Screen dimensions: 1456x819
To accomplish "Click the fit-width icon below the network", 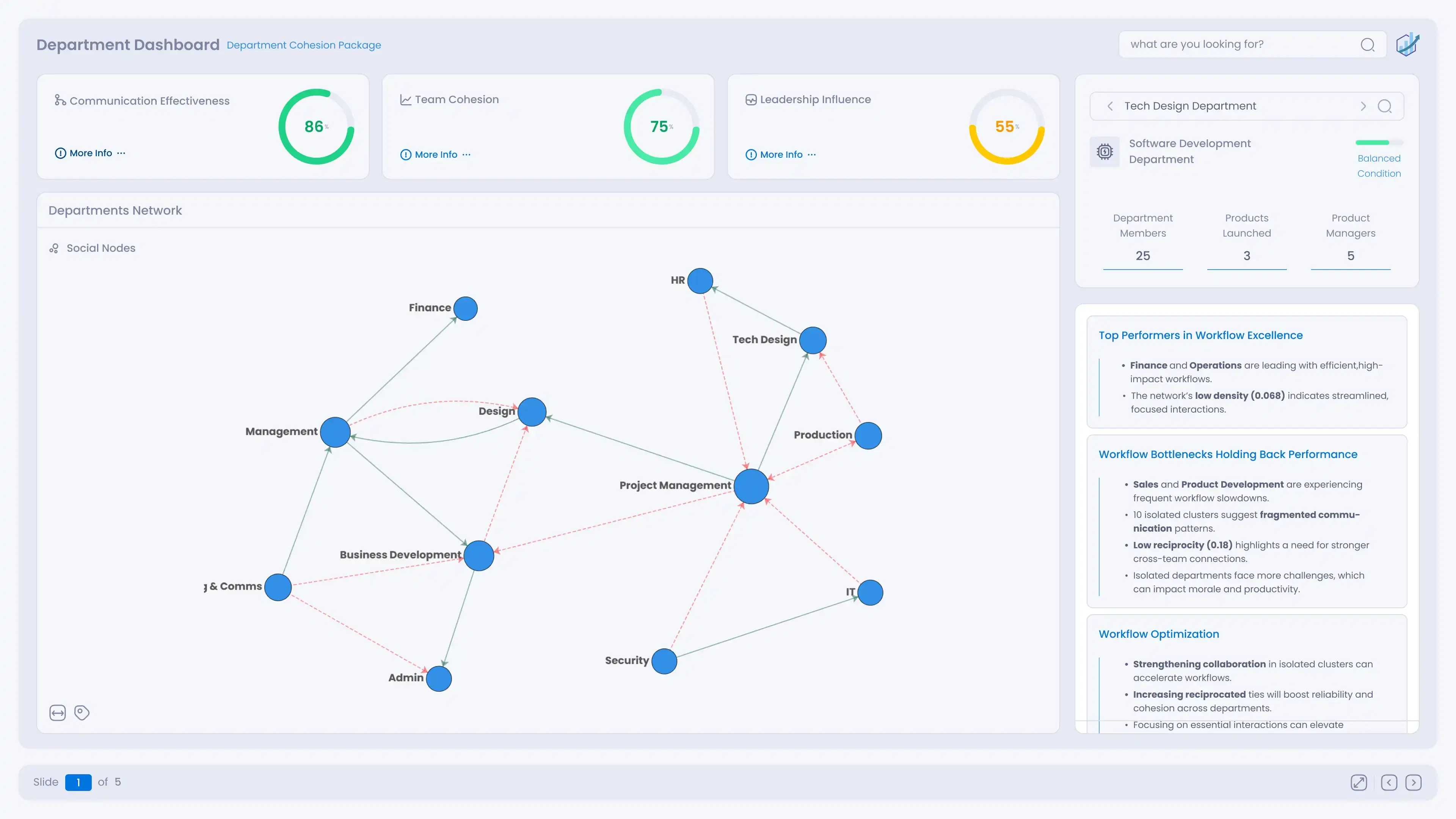I will coord(58,713).
